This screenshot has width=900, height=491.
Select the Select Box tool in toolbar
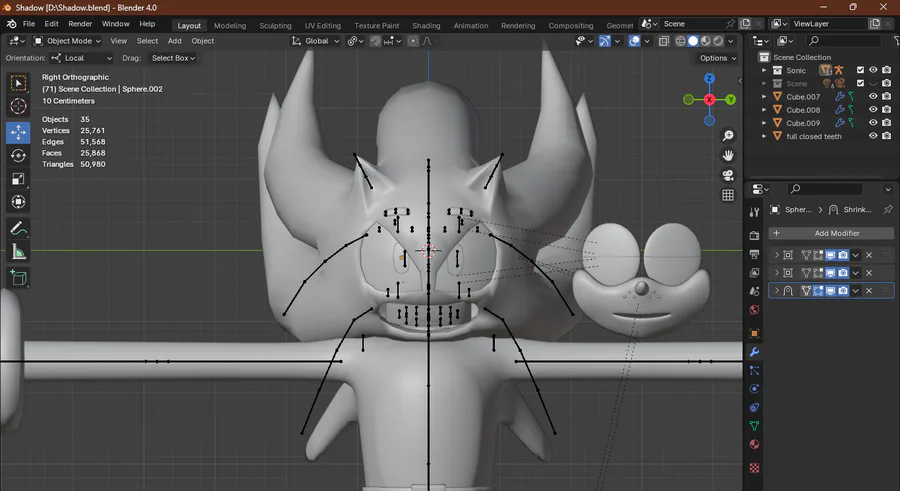pos(18,83)
